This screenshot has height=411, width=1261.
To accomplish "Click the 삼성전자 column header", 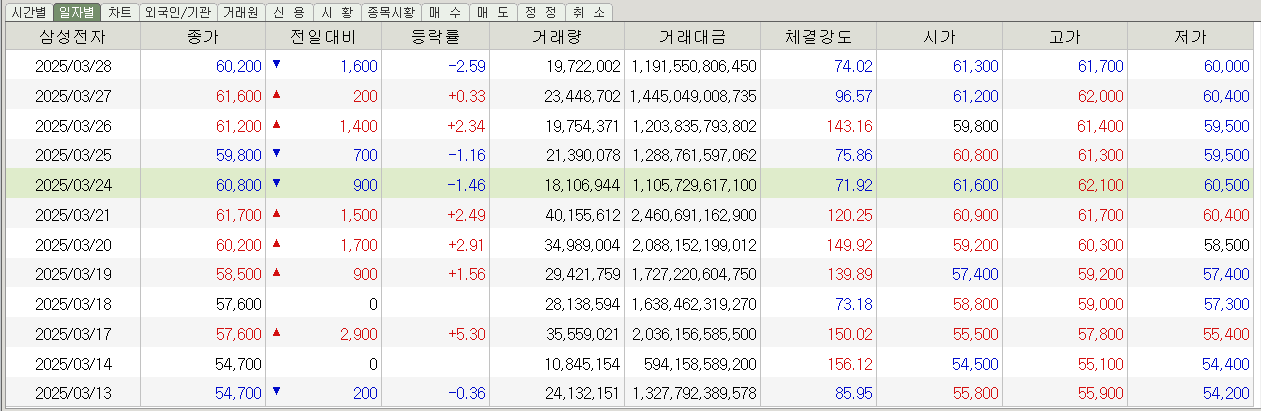I will pyautogui.click(x=72, y=37).
